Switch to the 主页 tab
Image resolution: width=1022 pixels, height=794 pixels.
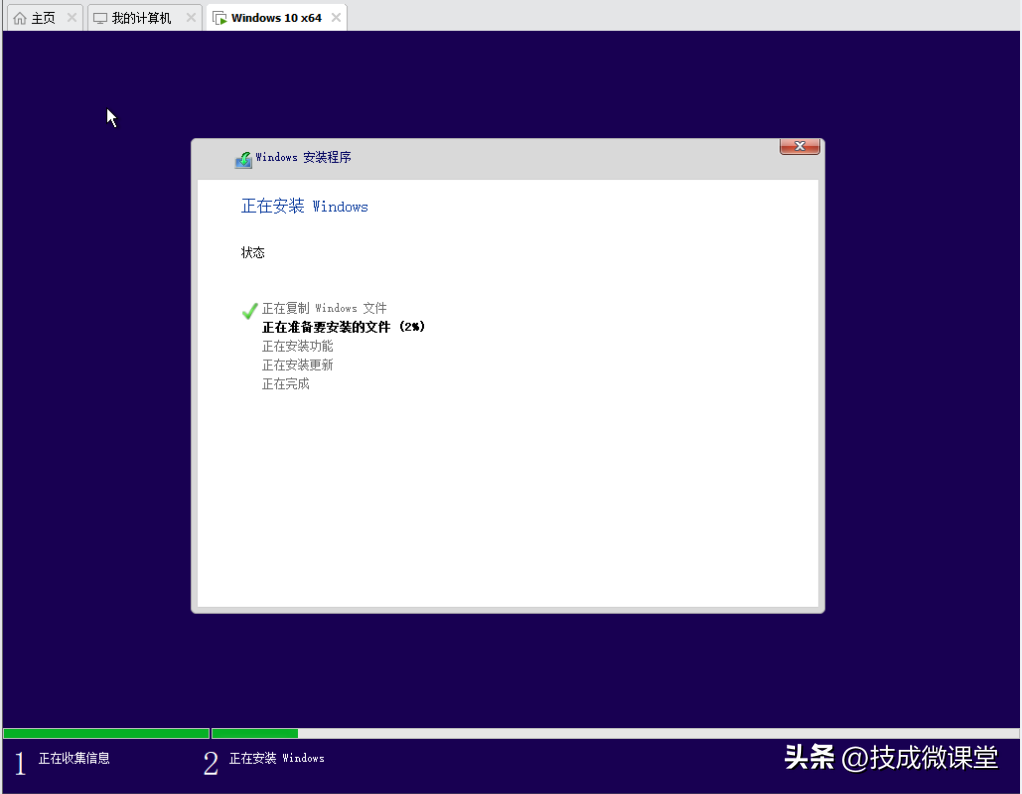click(43, 18)
